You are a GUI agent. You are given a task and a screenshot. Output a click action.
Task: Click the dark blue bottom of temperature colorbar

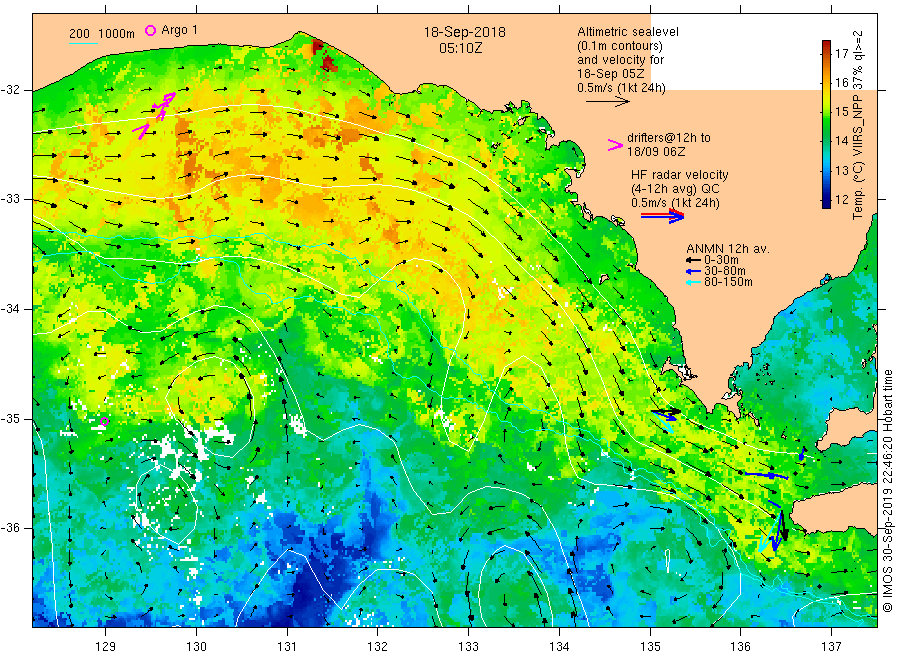pyautogui.click(x=827, y=201)
